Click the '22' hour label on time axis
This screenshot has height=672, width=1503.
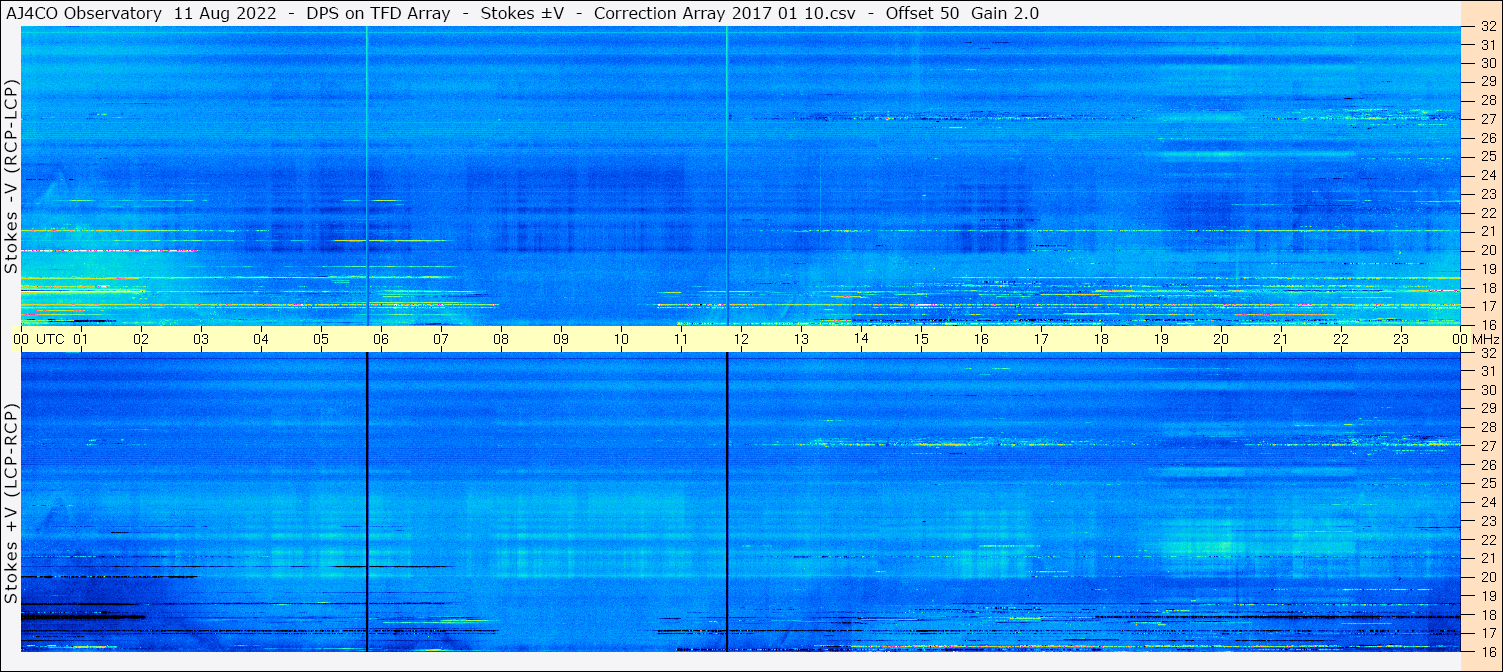[x=1341, y=339]
